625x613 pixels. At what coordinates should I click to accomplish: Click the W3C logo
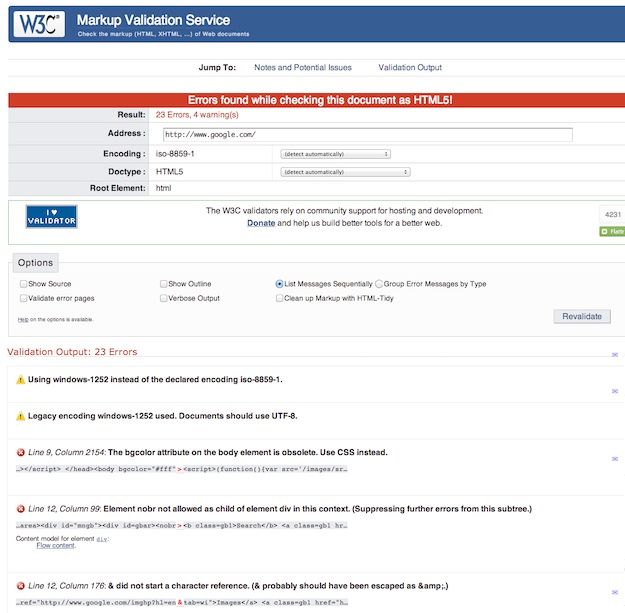pyautogui.click(x=39, y=24)
